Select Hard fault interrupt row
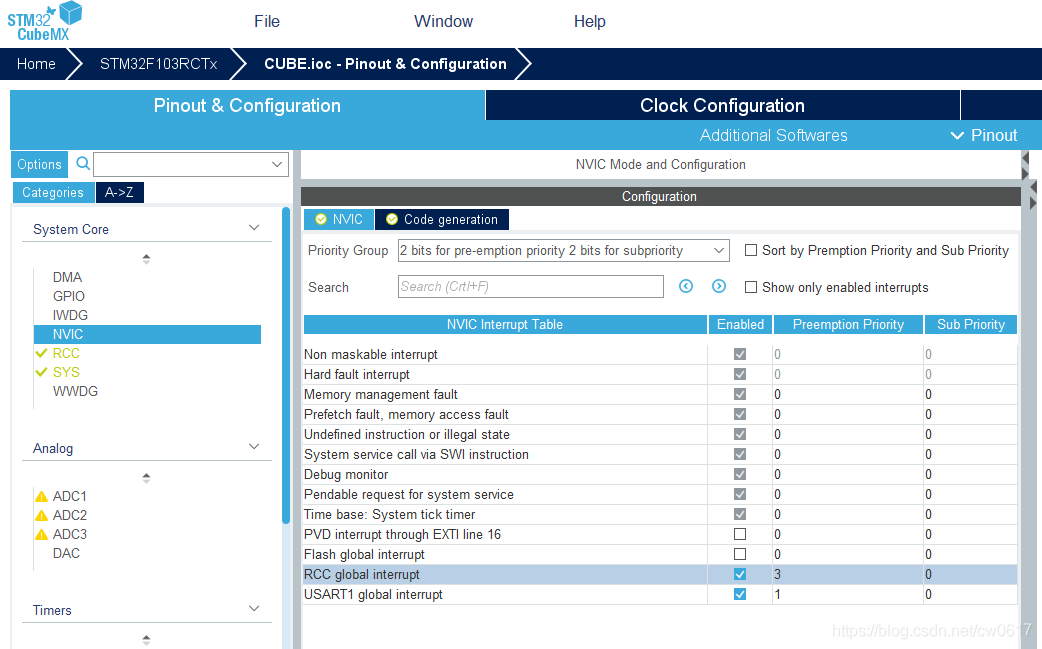Viewport: 1042px width, 649px height. [660, 374]
